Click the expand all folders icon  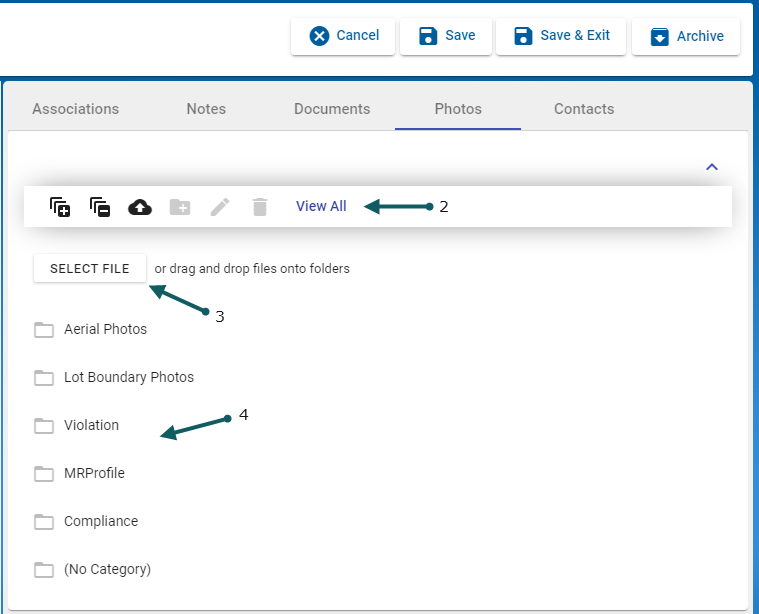(60, 207)
